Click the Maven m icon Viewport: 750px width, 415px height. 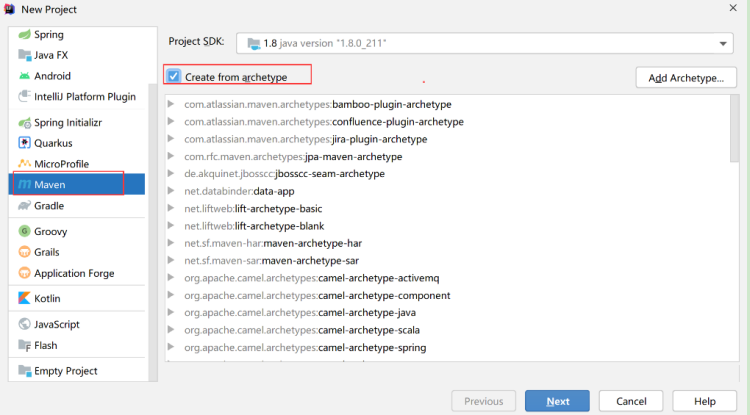click(x=24, y=185)
